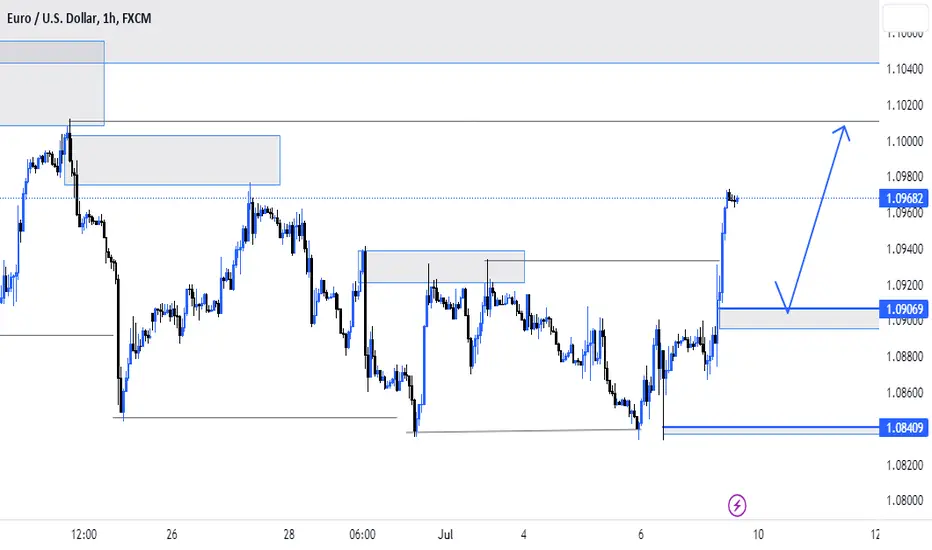Select the 1.08409 price level label
This screenshot has width=932, height=550.
pyautogui.click(x=903, y=428)
